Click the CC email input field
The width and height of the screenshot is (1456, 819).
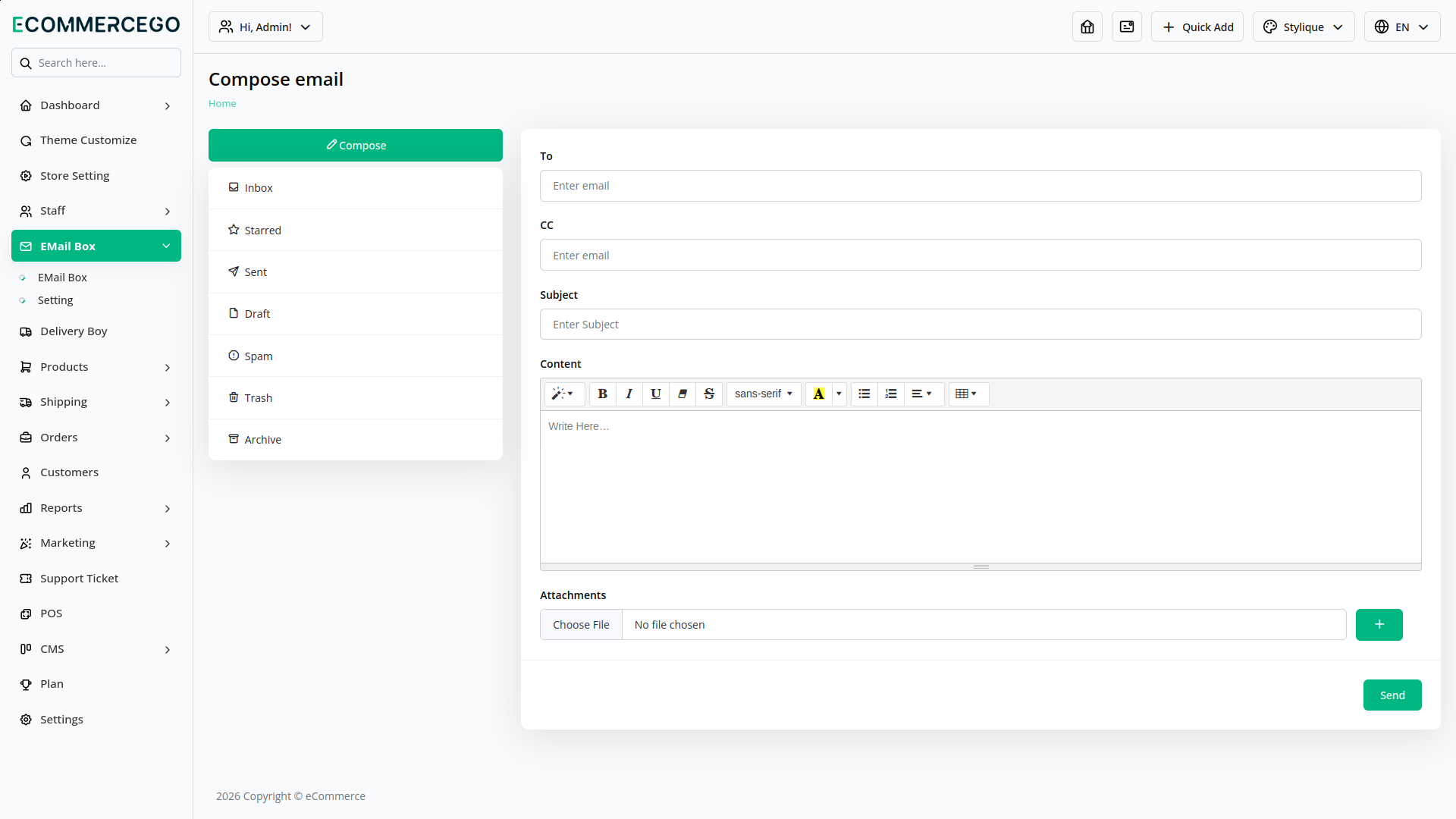981,255
